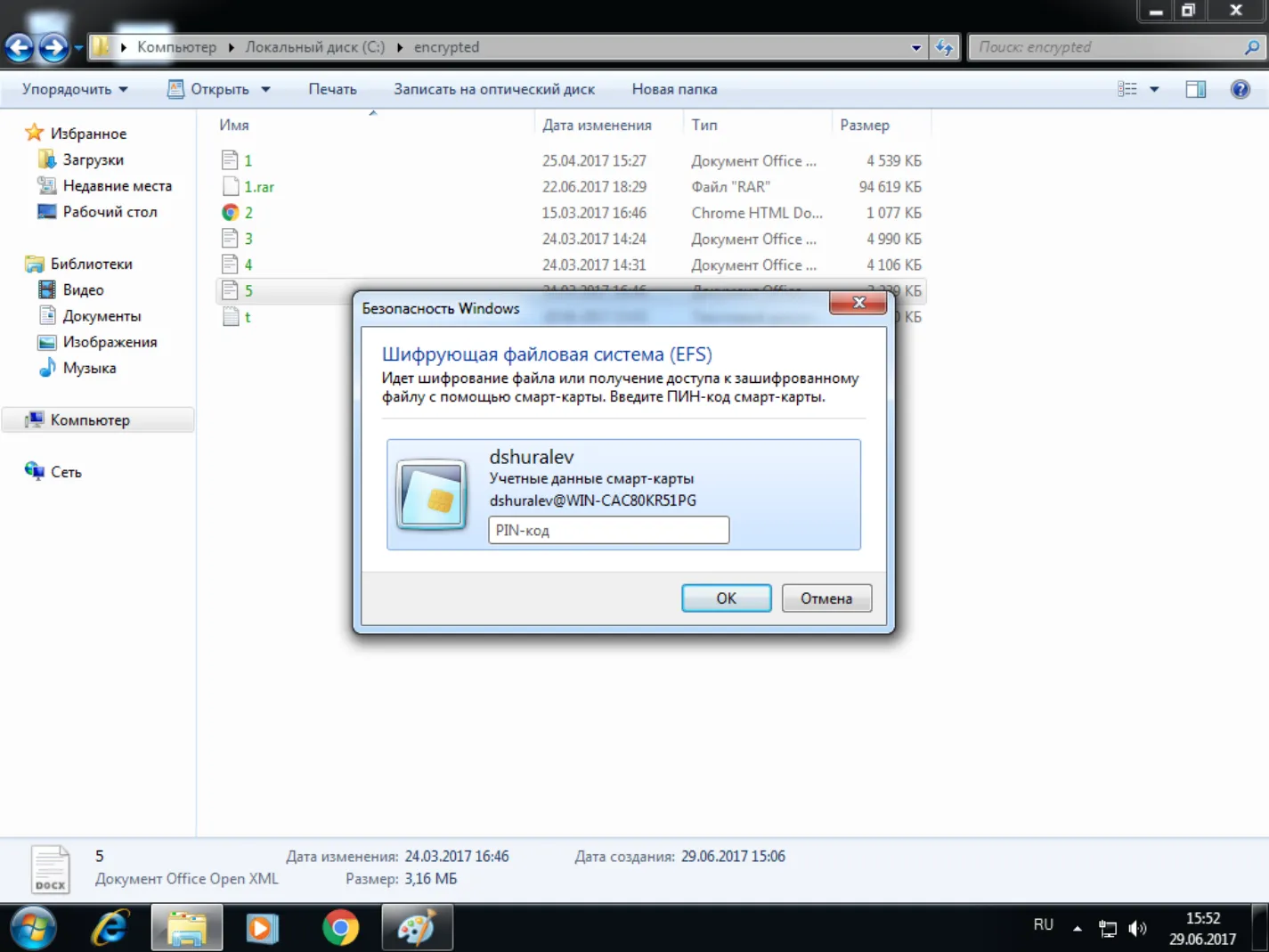Screen dimensions: 1269x952
Task: Sort by the Дата изменения column header
Action: (597, 126)
